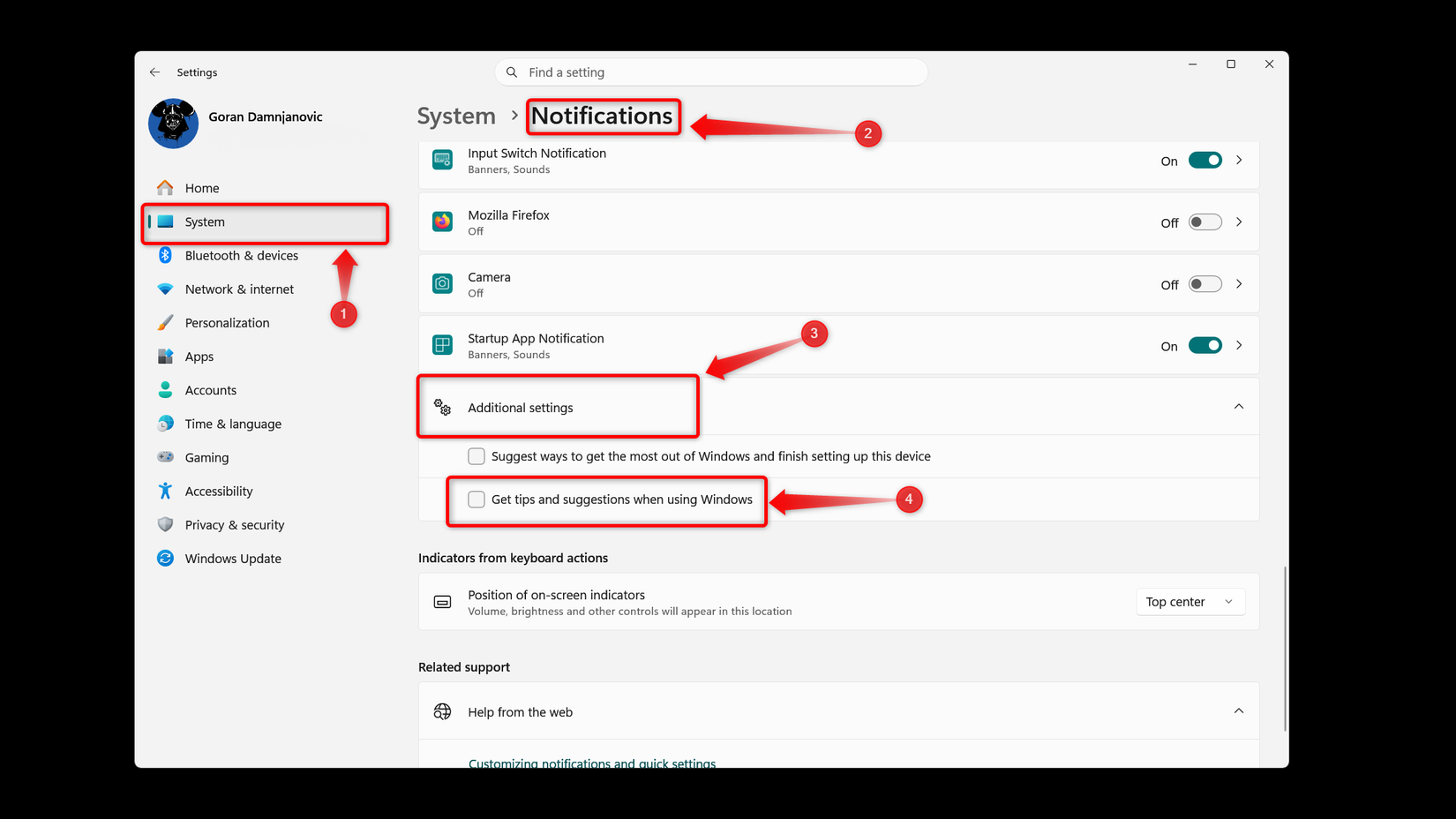The height and width of the screenshot is (819, 1456).
Task: Click the Accounts person icon in the sidebar
Action: click(x=165, y=390)
